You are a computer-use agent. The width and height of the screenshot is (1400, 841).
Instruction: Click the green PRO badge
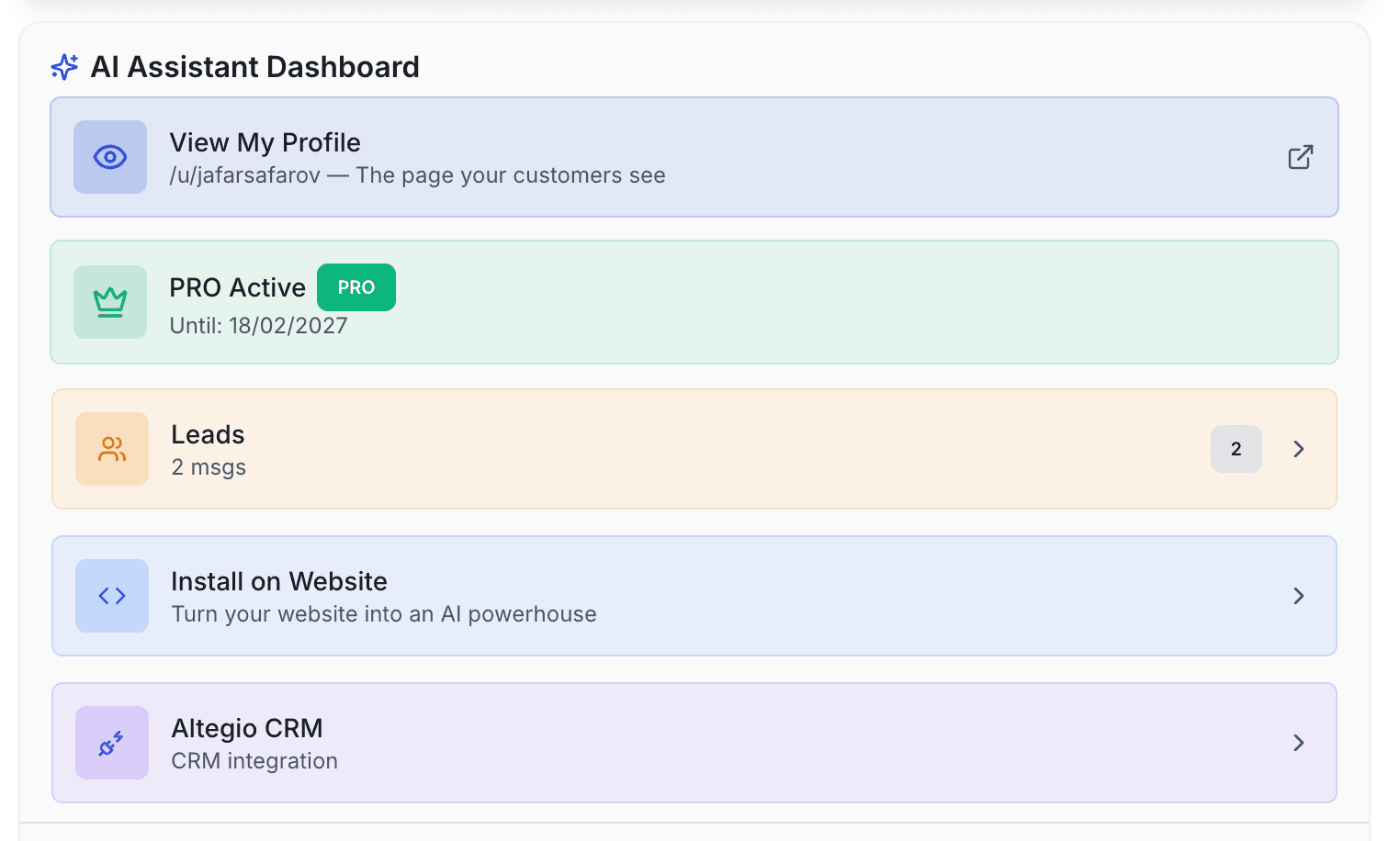(x=356, y=287)
